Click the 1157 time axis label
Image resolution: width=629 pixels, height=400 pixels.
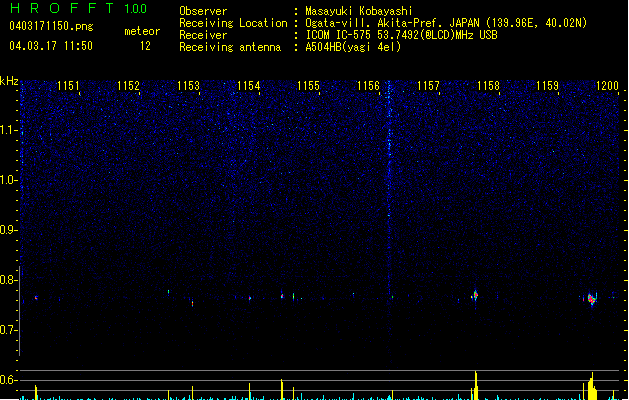pyautogui.click(x=428, y=86)
